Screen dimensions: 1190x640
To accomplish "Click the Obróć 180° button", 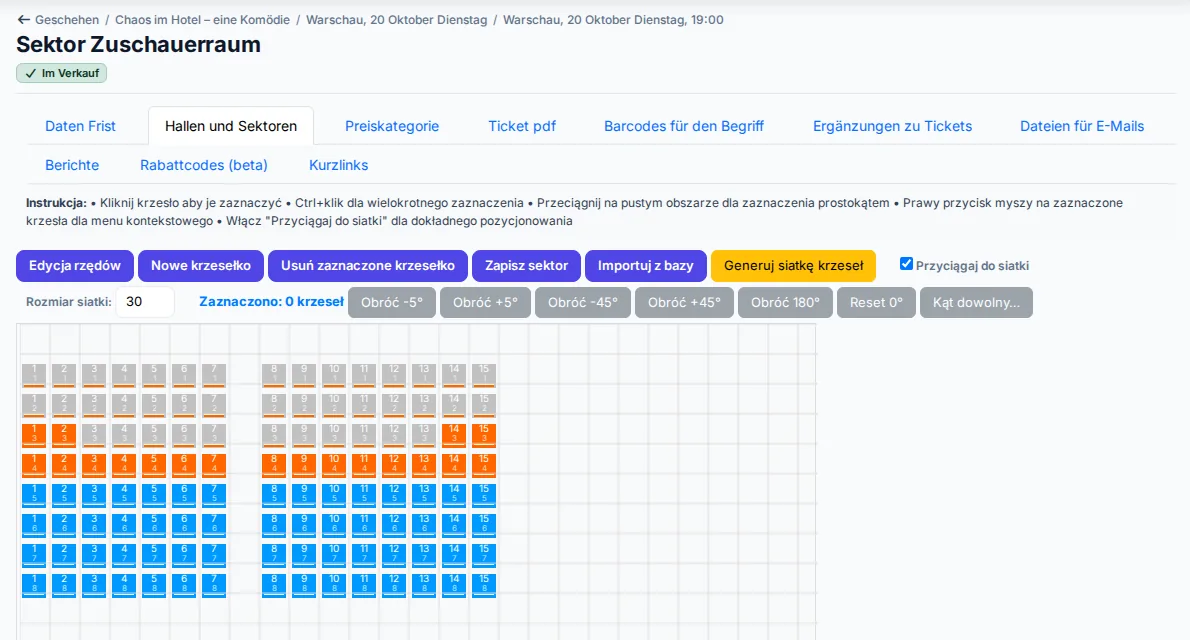I will [785, 302].
